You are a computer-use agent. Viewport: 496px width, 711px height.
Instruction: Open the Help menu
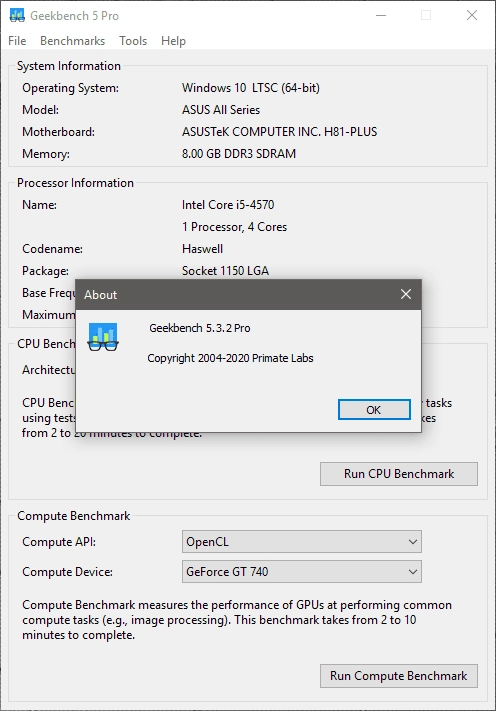173,41
